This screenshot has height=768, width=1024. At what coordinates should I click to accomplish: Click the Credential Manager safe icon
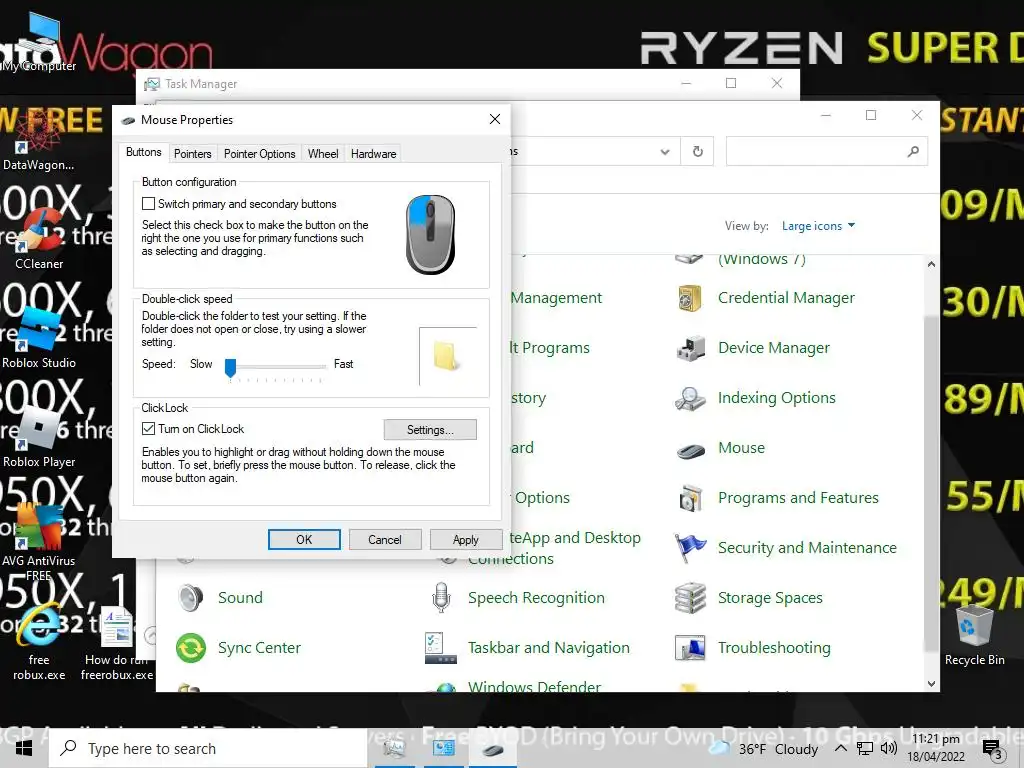(690, 298)
